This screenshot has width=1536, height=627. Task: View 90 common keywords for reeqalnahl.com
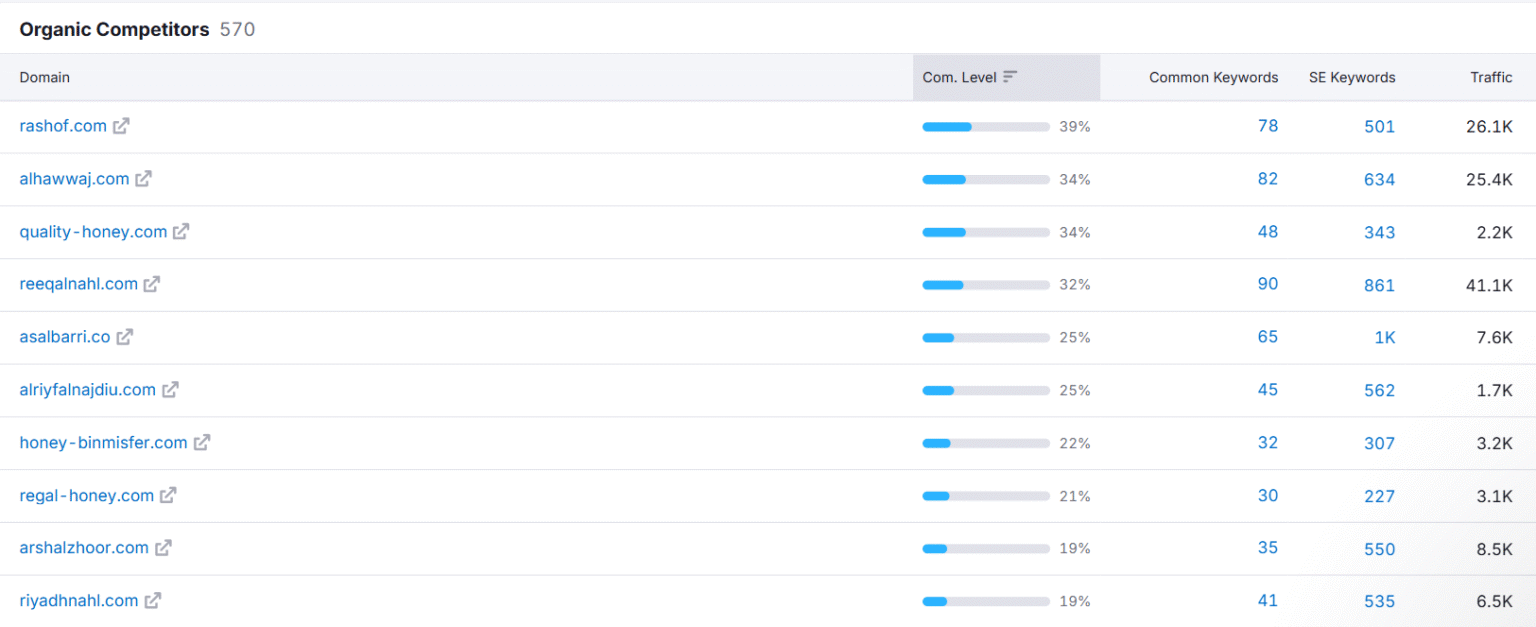[x=1267, y=284]
